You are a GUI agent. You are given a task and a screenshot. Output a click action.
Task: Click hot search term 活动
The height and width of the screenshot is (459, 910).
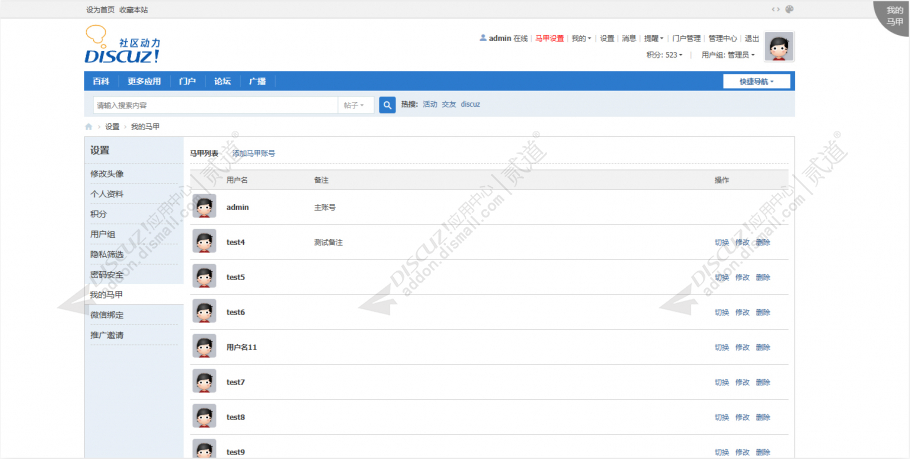coord(430,104)
